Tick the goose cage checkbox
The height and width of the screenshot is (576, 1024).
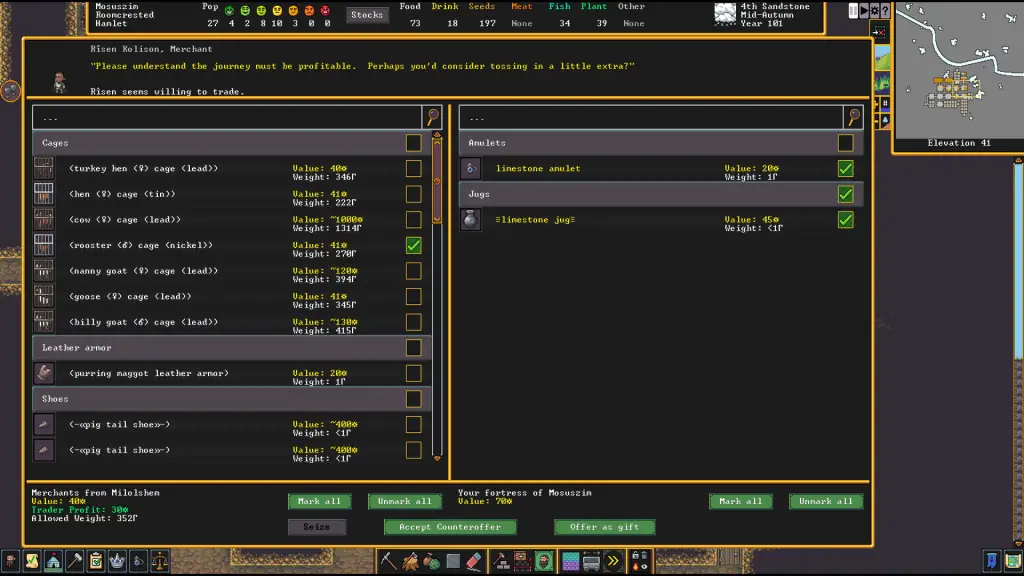click(413, 296)
